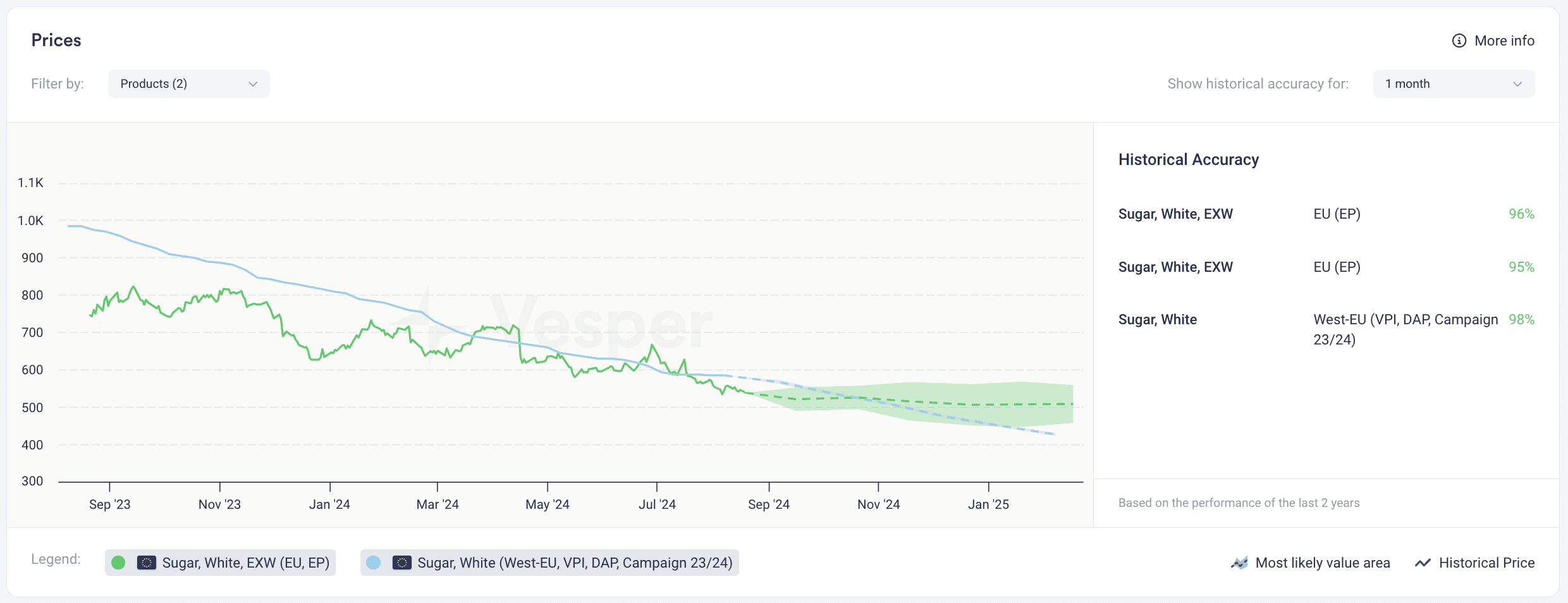Click the EU flag icon in blue legend
Viewport: 1568px width, 603px height.
point(402,563)
